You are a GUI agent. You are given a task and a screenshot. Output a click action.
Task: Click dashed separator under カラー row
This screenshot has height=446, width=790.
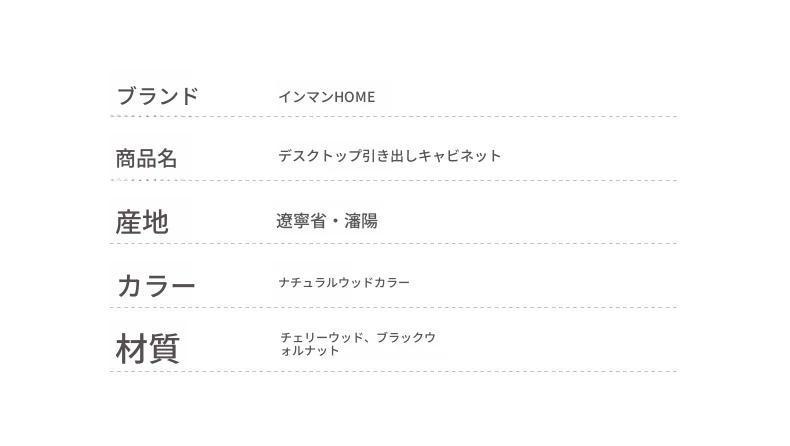pos(393,307)
